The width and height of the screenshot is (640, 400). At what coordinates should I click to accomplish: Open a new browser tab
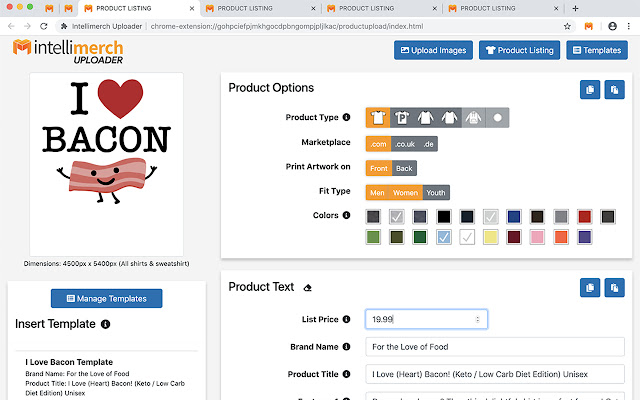[575, 8]
